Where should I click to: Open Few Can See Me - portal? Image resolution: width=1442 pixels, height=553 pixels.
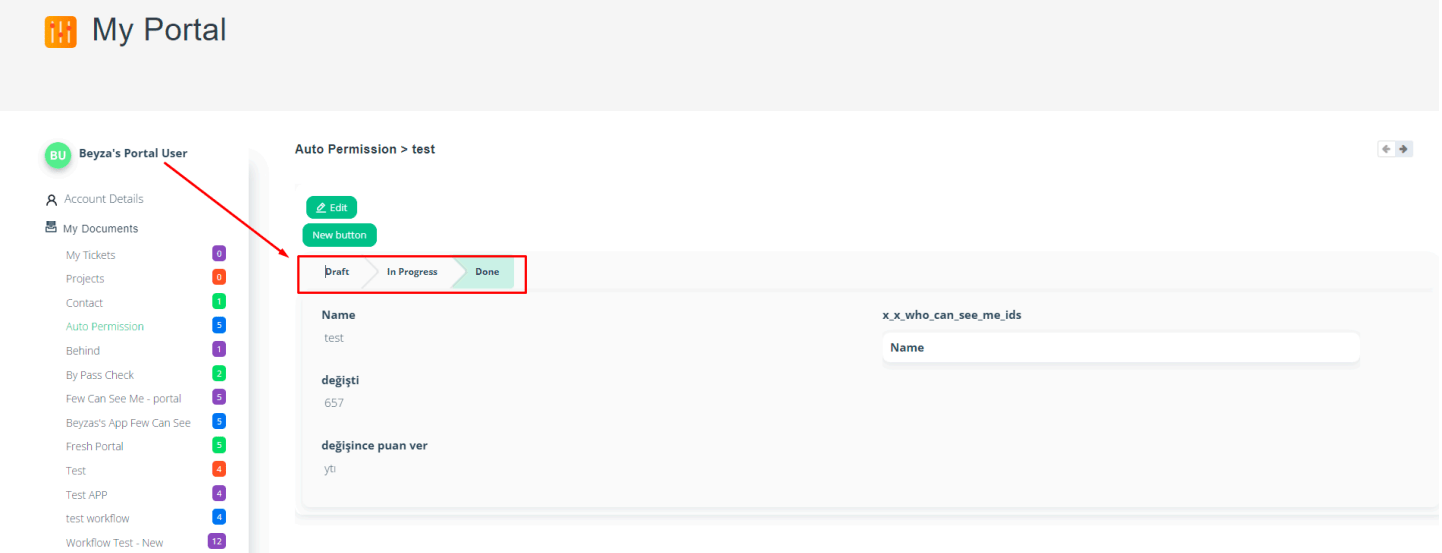click(124, 399)
